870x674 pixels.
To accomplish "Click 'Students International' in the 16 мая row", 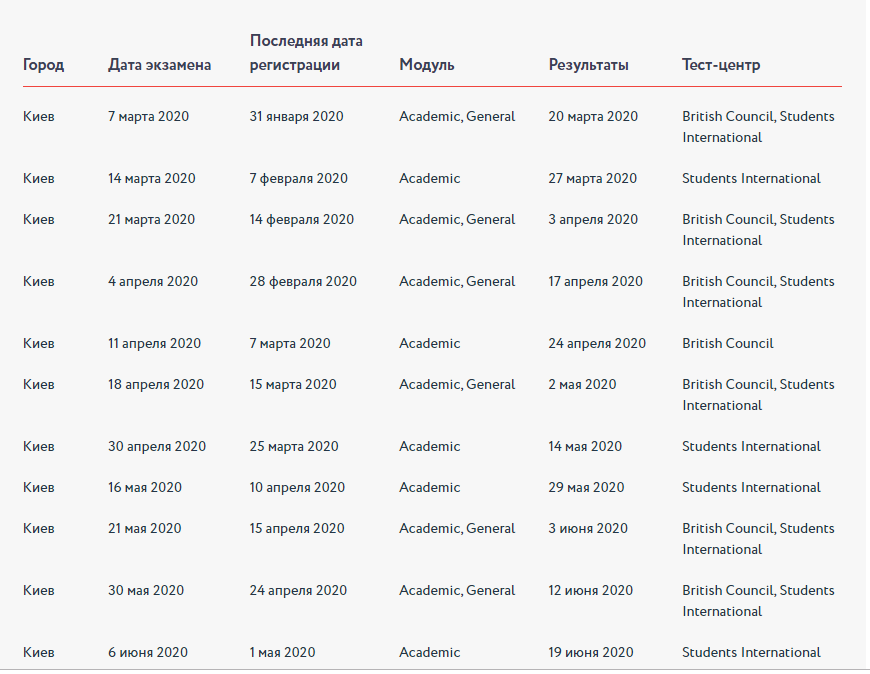I will click(751, 488).
